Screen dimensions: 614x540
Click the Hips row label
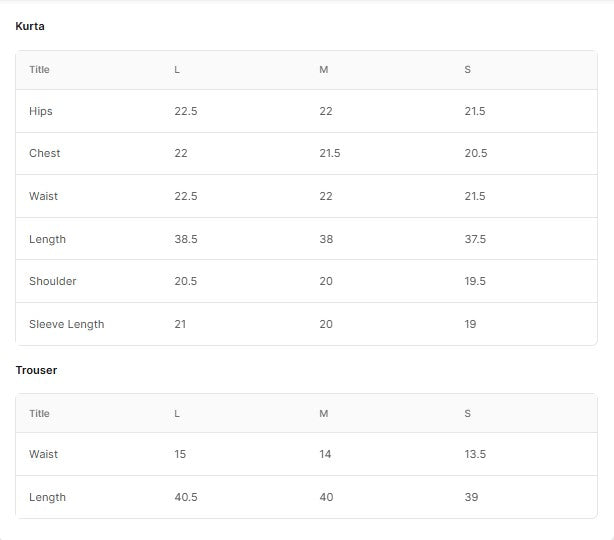point(41,111)
